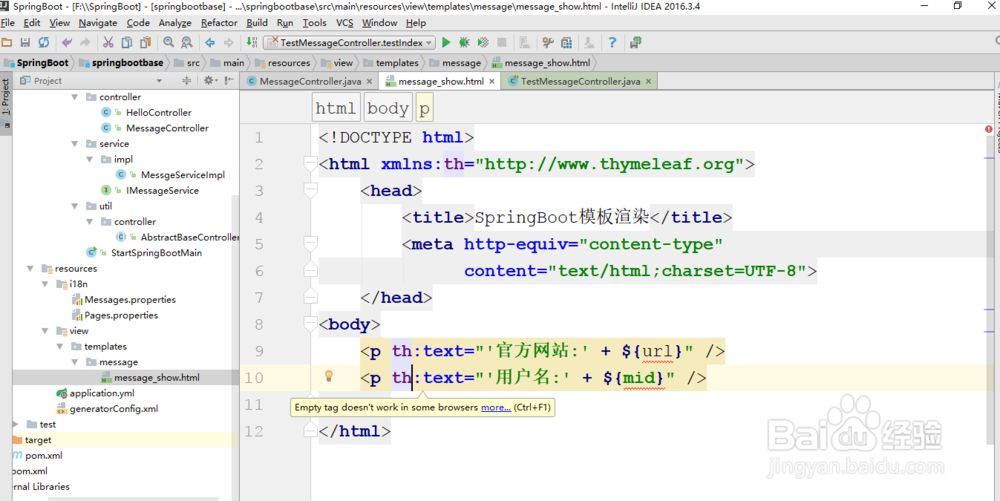Toggle code fold marker at body line 8

[311, 324]
